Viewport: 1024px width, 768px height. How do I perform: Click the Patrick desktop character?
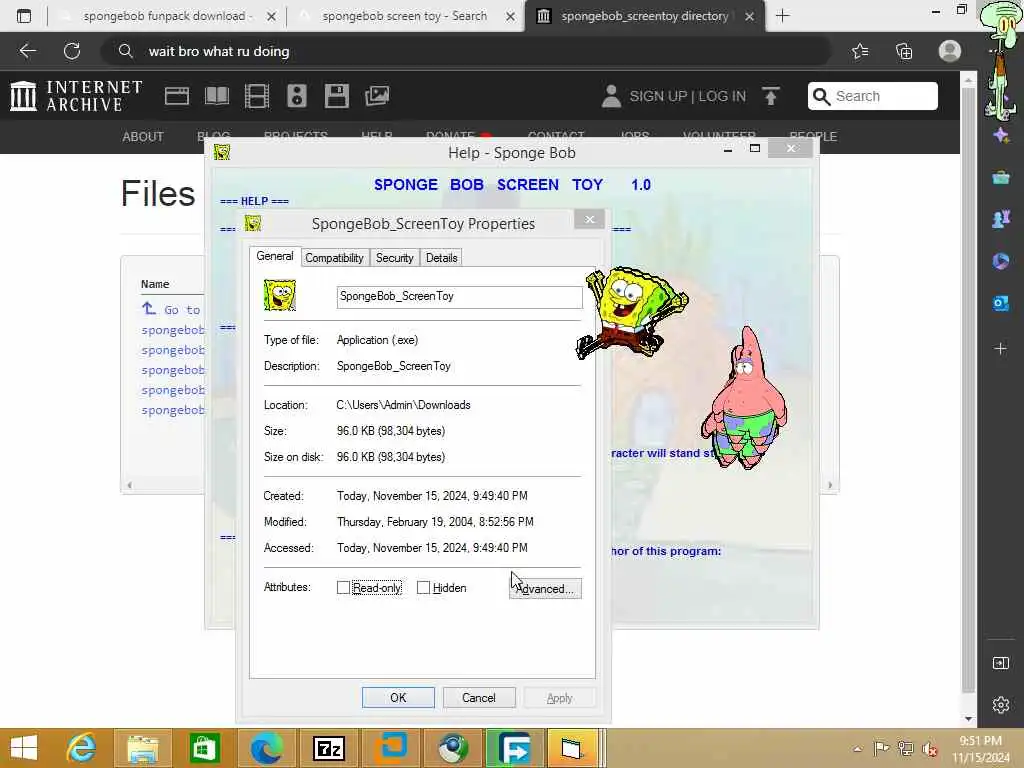coord(744,398)
